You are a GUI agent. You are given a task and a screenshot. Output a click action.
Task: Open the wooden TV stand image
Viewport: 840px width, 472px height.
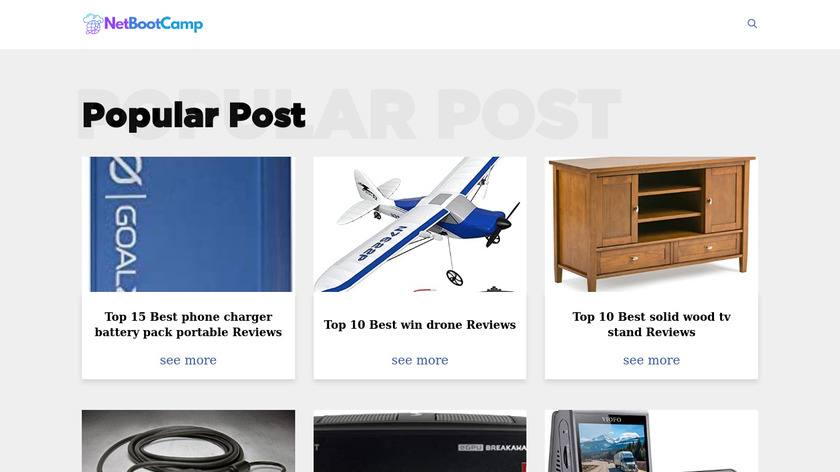pos(651,224)
